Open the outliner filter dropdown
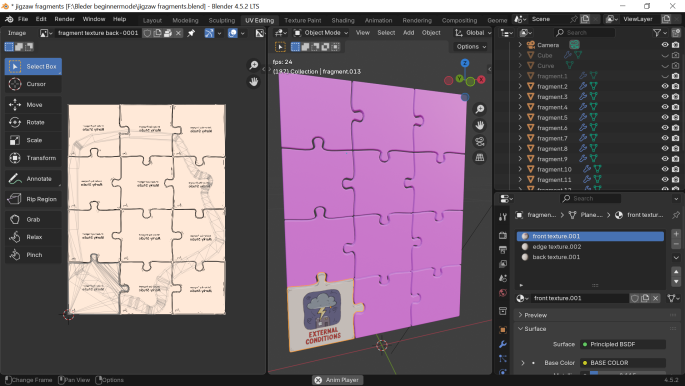This screenshot has height=386, width=685. click(x=660, y=33)
